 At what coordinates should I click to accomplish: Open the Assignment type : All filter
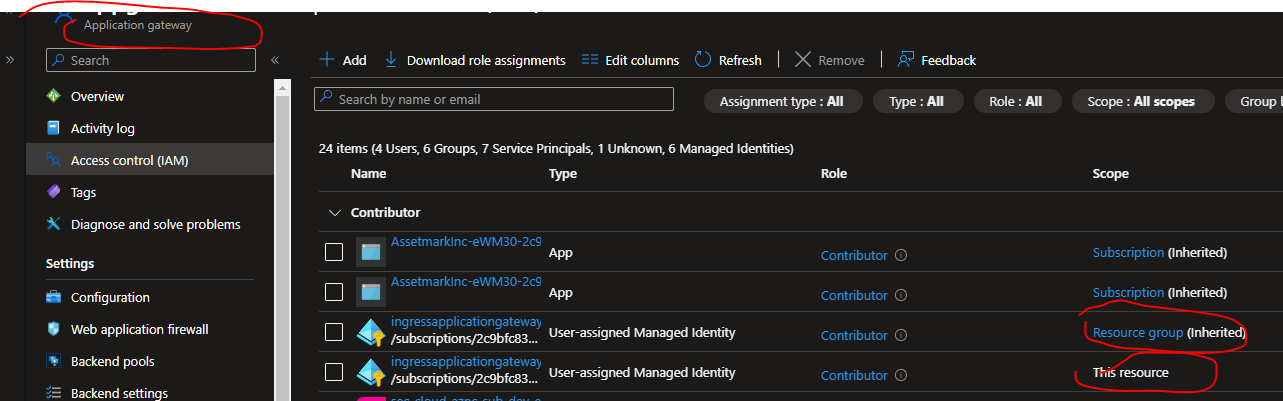(x=781, y=101)
